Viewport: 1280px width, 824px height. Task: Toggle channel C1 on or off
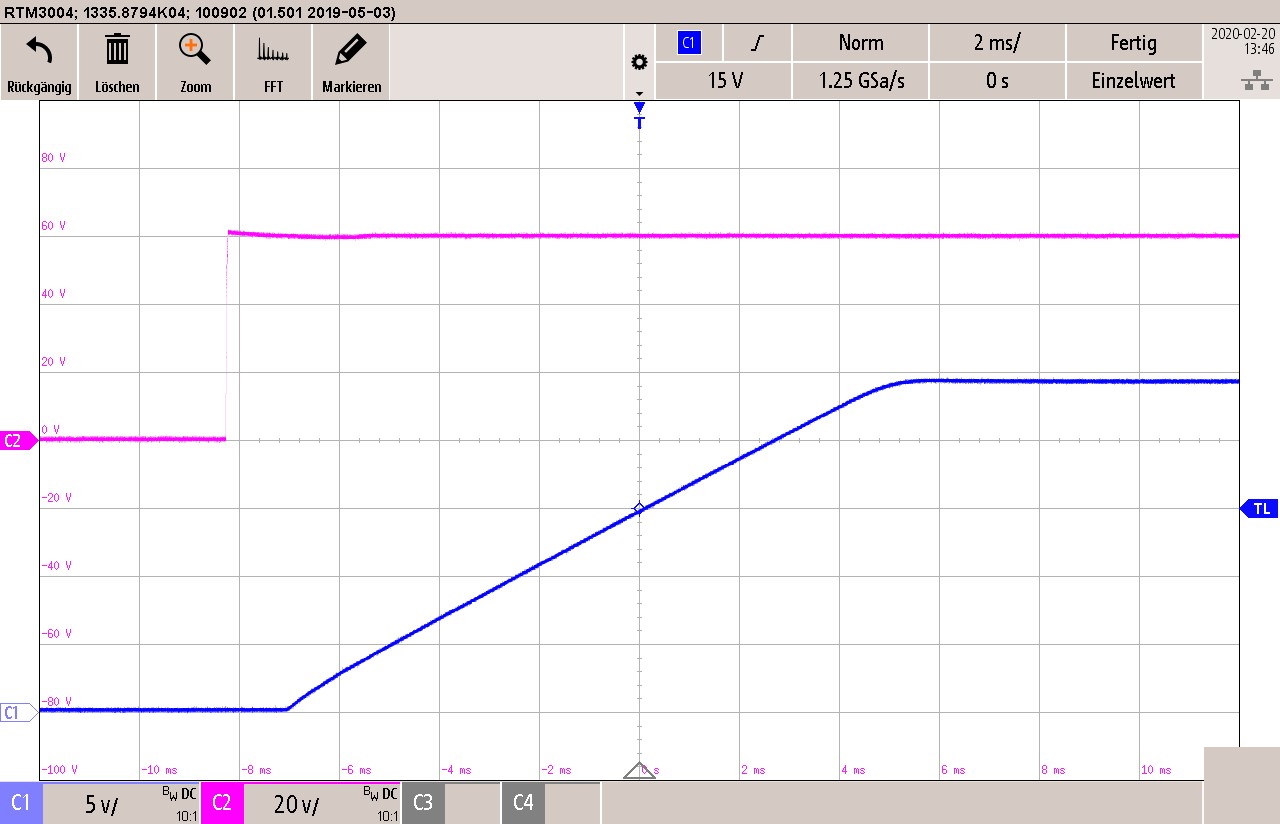coord(21,803)
